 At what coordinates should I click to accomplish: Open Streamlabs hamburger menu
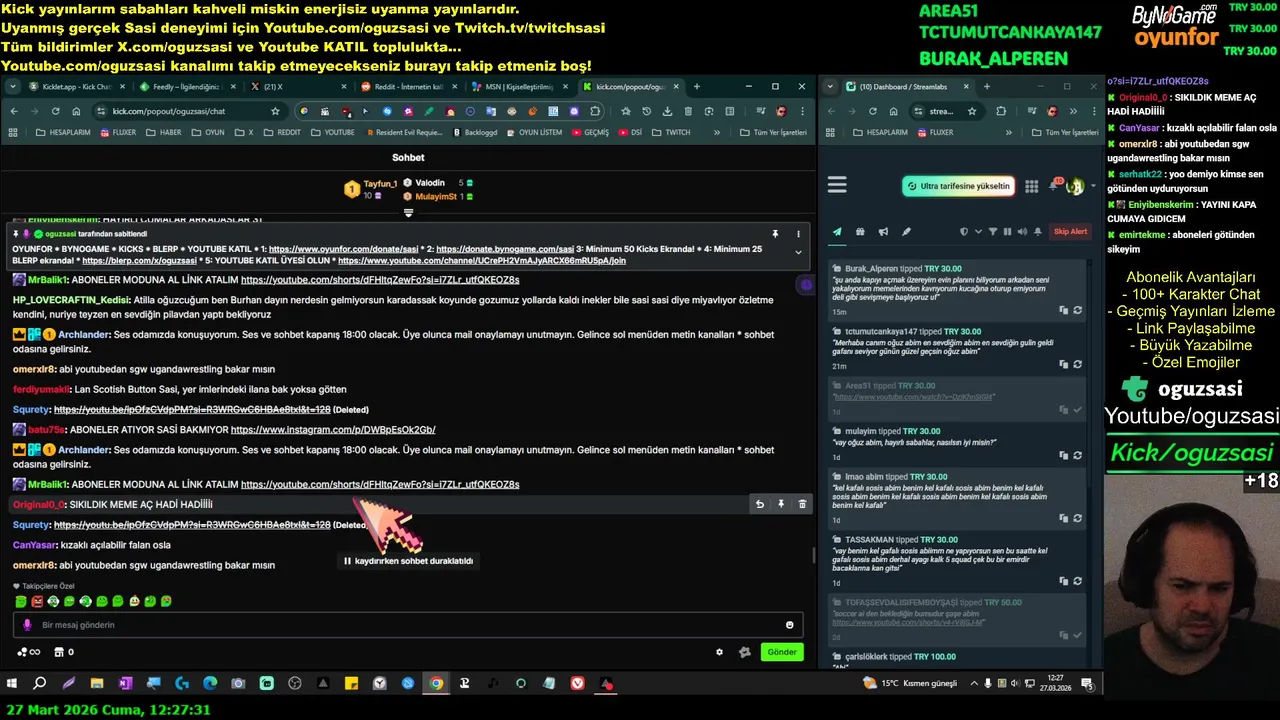(x=837, y=185)
